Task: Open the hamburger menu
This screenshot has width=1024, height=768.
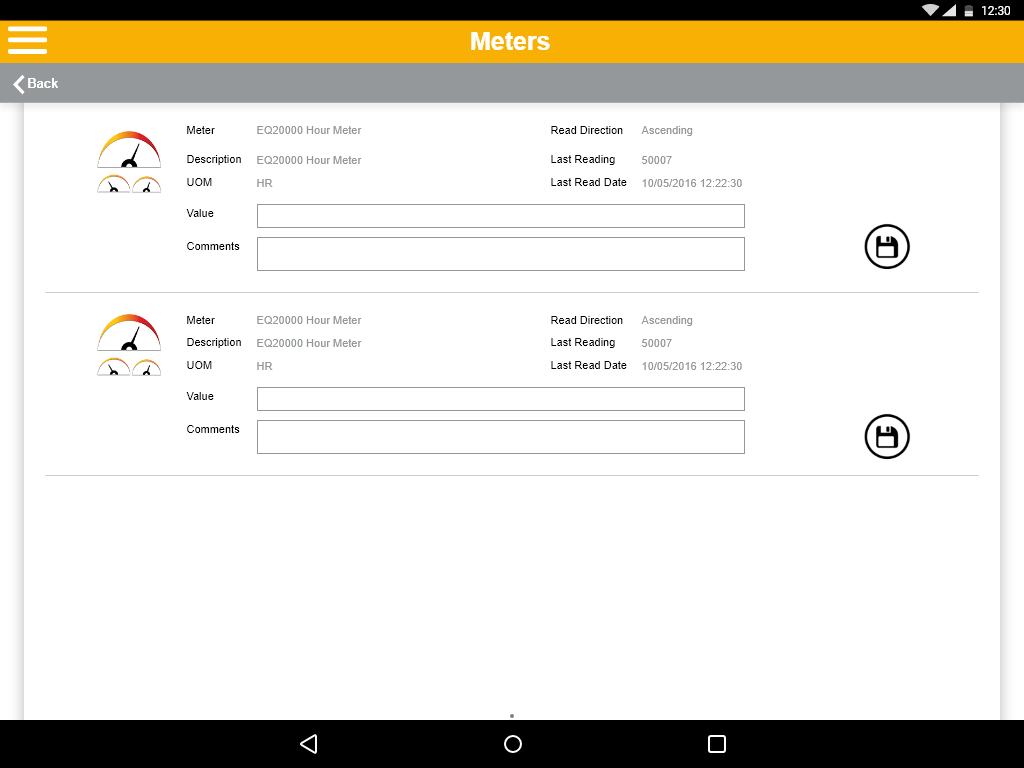Action: point(28,39)
